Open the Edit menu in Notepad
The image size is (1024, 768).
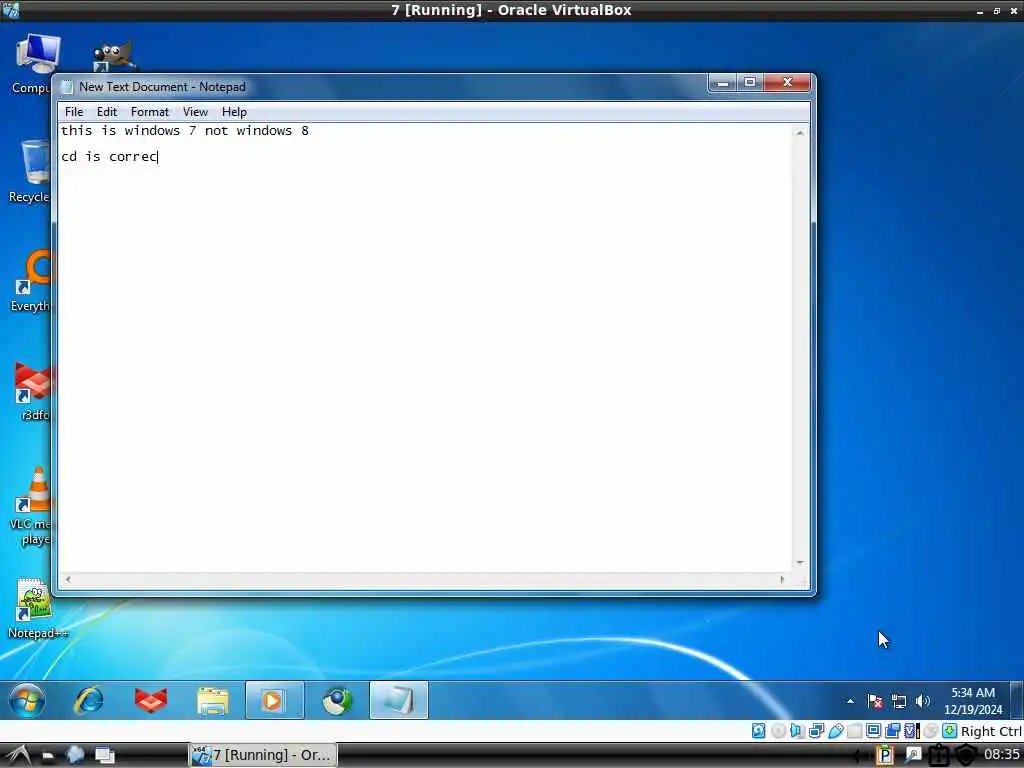[x=106, y=112]
